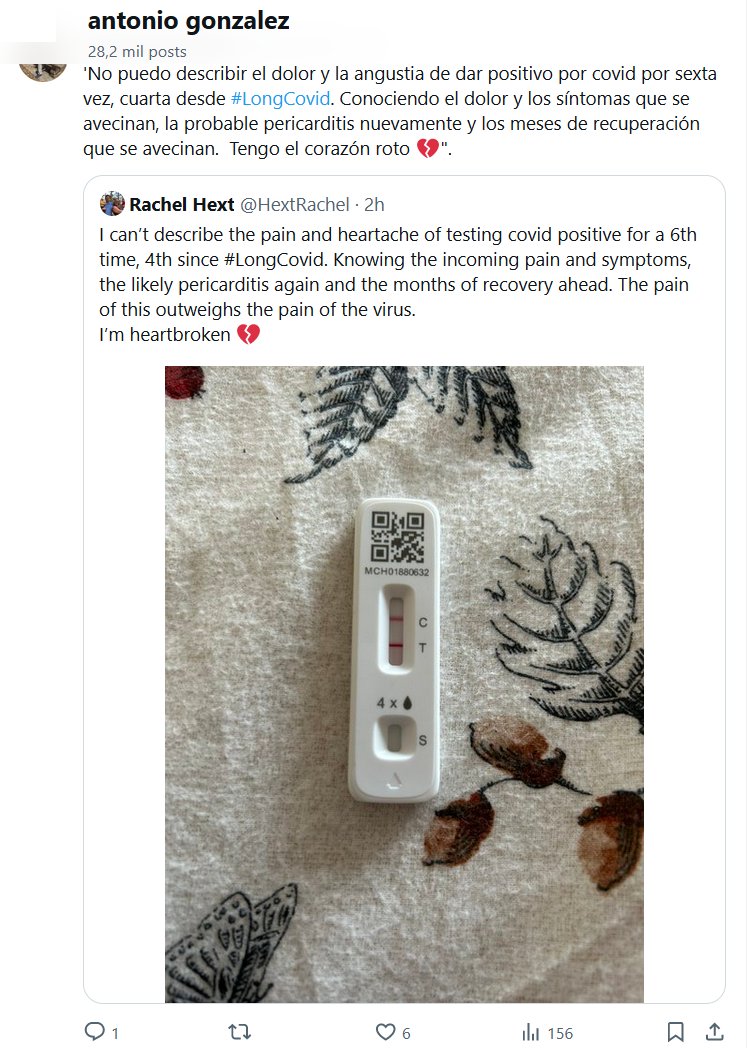Like the post with the heart icon
This screenshot has width=748, height=1048.
tap(385, 1031)
